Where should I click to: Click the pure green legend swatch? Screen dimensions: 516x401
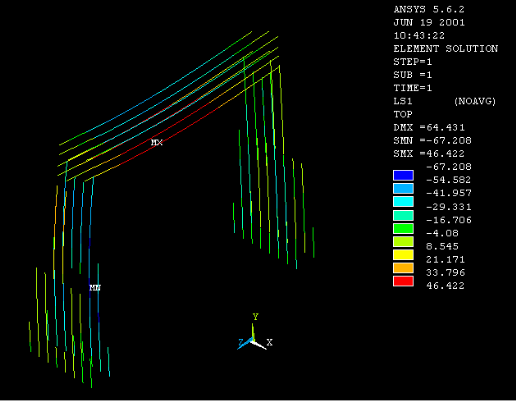pyautogui.click(x=403, y=228)
